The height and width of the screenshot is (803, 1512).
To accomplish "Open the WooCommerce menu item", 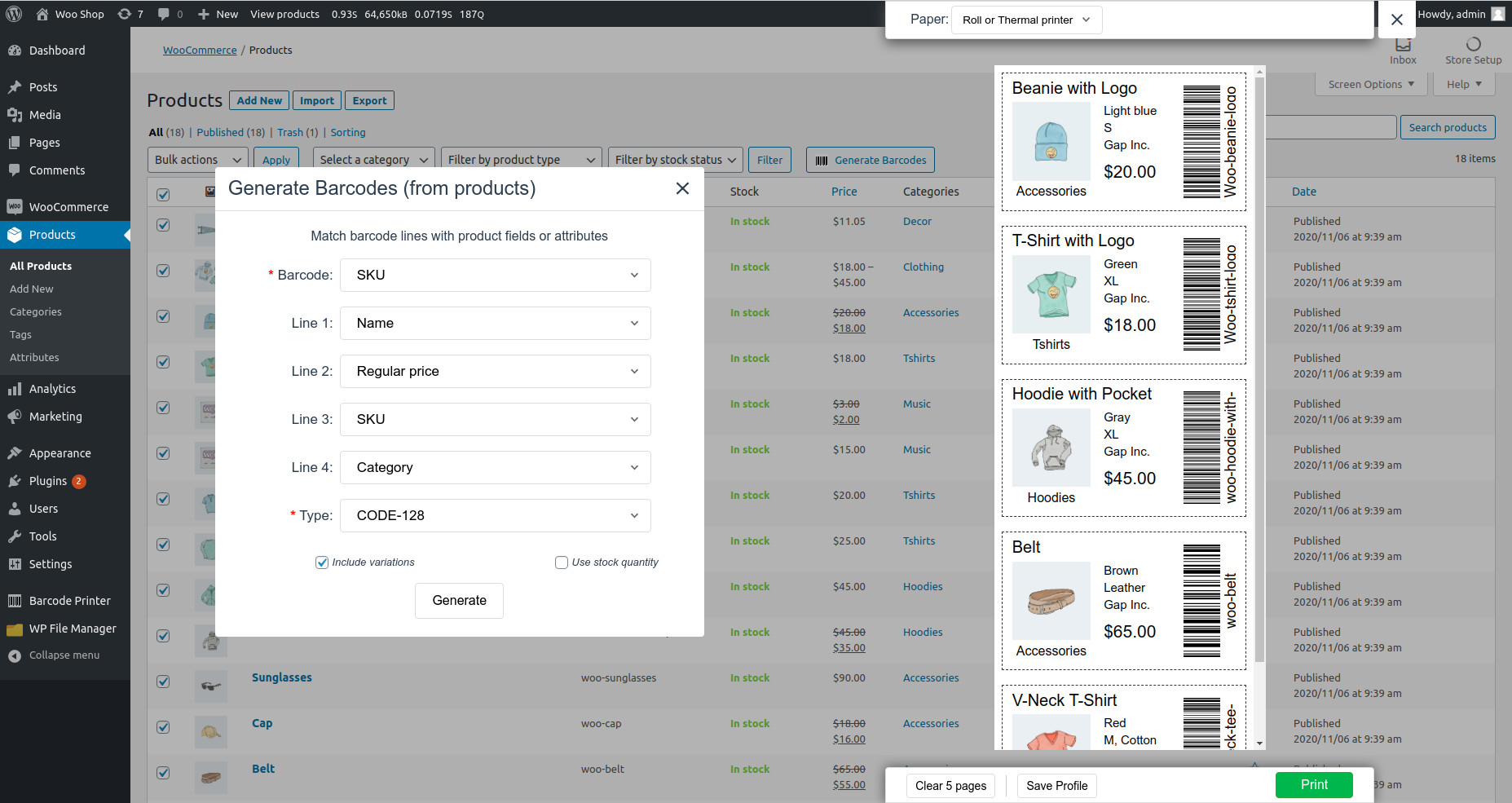I will click(68, 207).
